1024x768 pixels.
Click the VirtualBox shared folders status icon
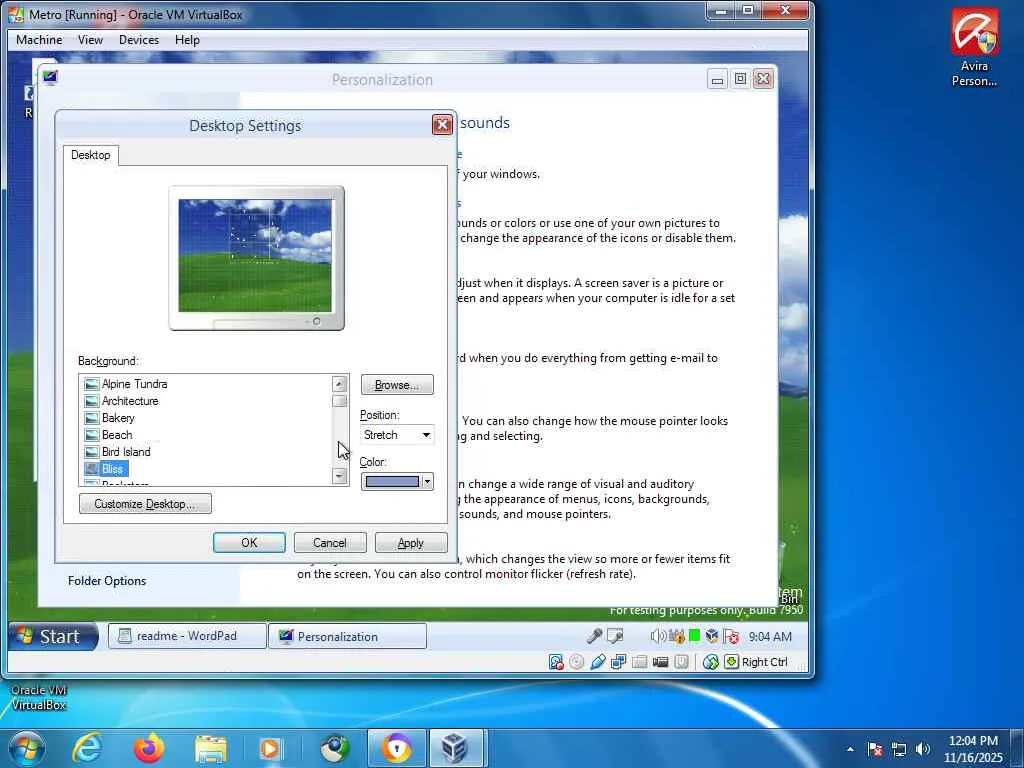coord(639,662)
